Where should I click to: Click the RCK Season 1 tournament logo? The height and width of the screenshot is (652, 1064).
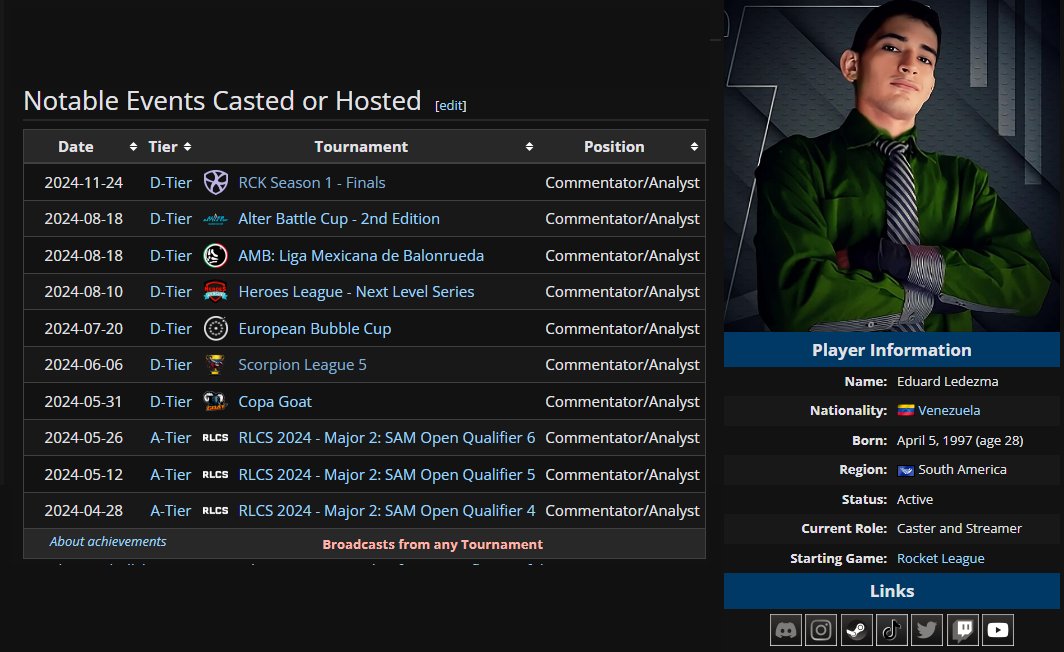[216, 183]
